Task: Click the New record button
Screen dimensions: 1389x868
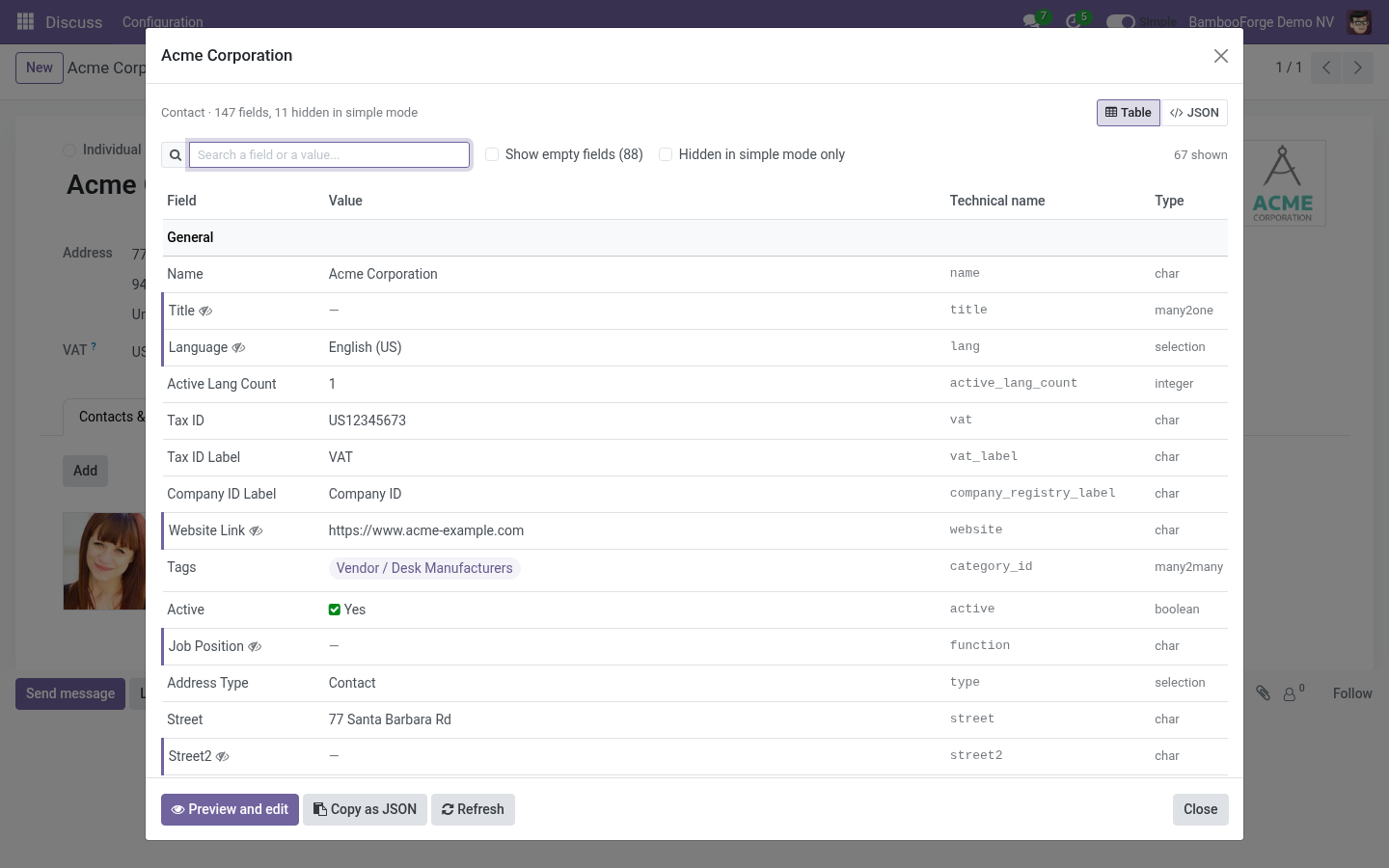Action: pyautogui.click(x=40, y=68)
